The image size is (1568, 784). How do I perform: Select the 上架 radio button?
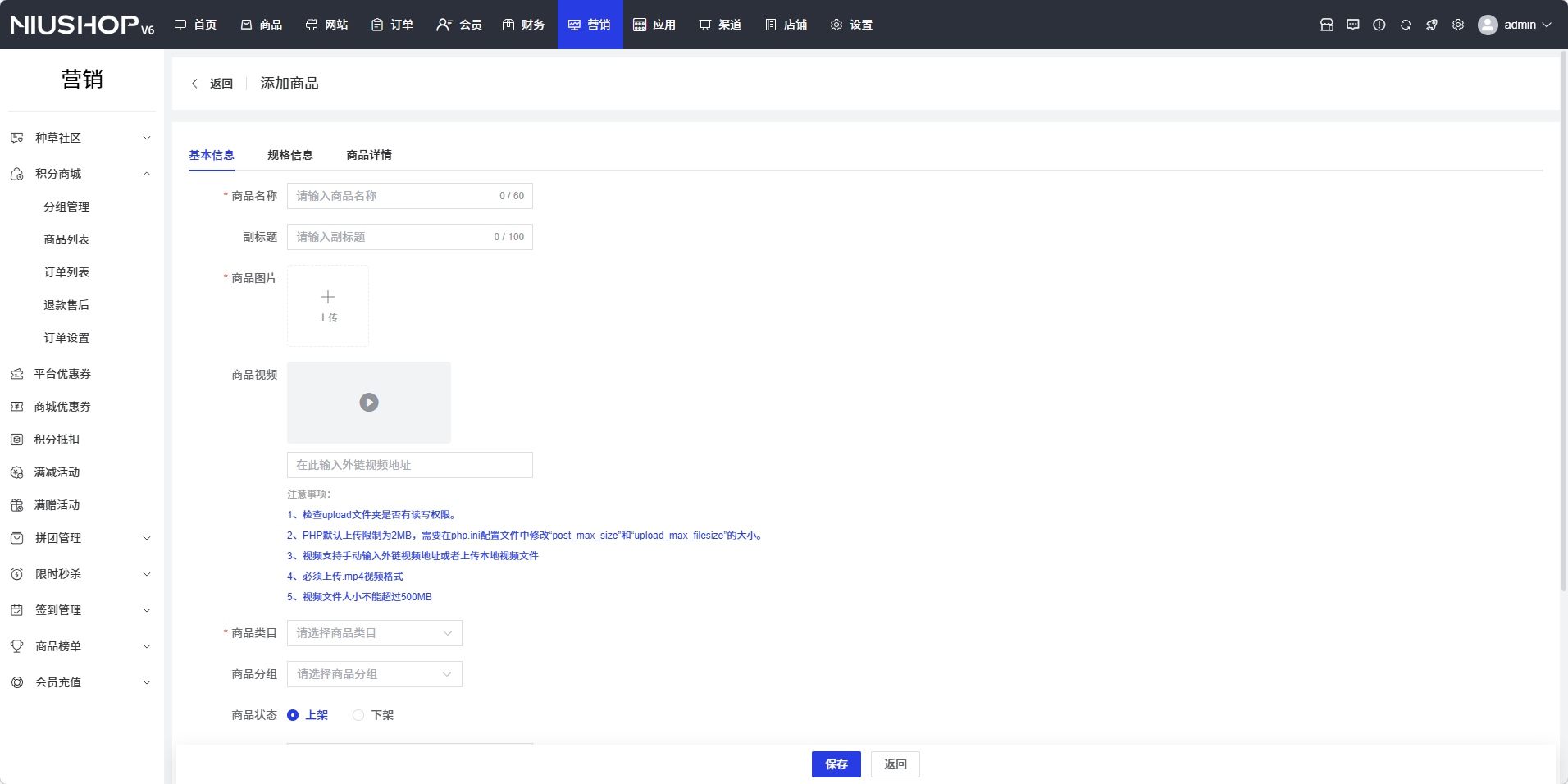293,715
